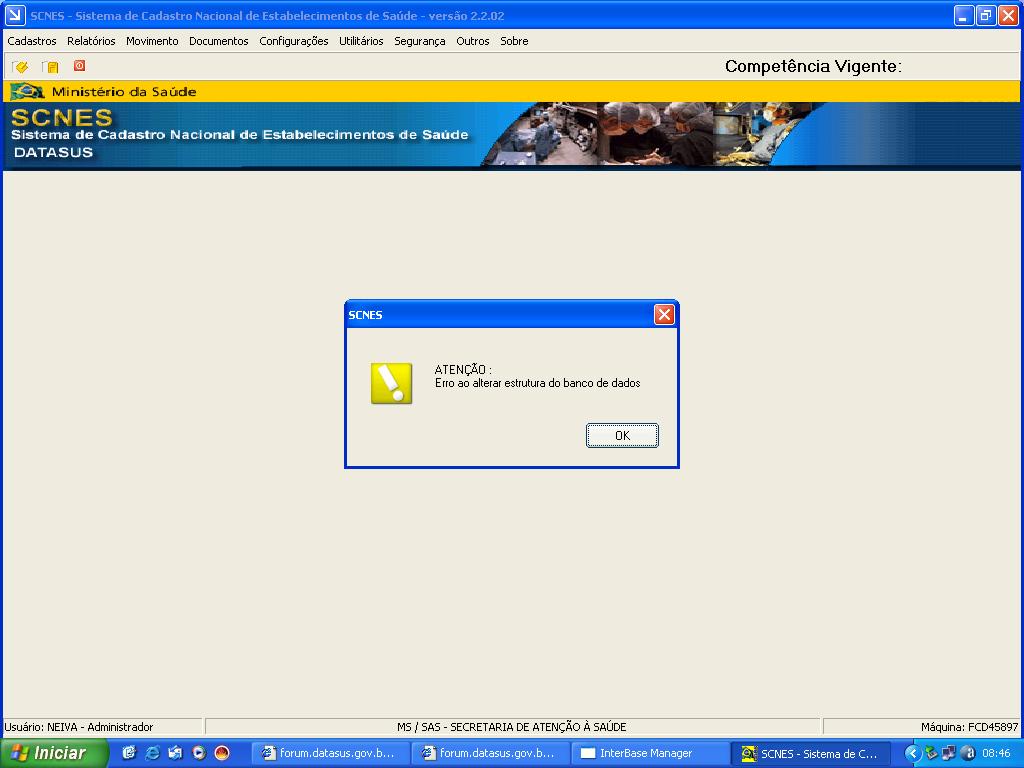Image resolution: width=1024 pixels, height=768 pixels.
Task: Close the SCNES error dialog with X
Action: (664, 315)
